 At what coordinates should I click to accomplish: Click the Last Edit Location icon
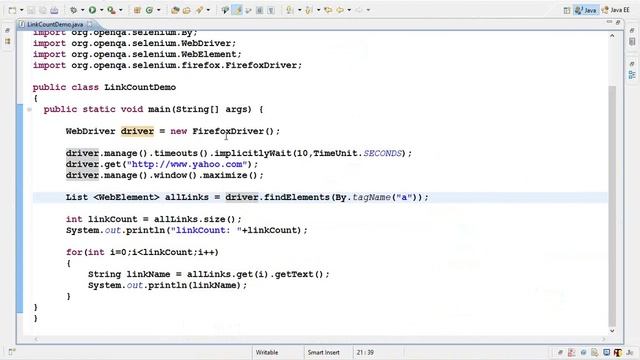coord(328,10)
